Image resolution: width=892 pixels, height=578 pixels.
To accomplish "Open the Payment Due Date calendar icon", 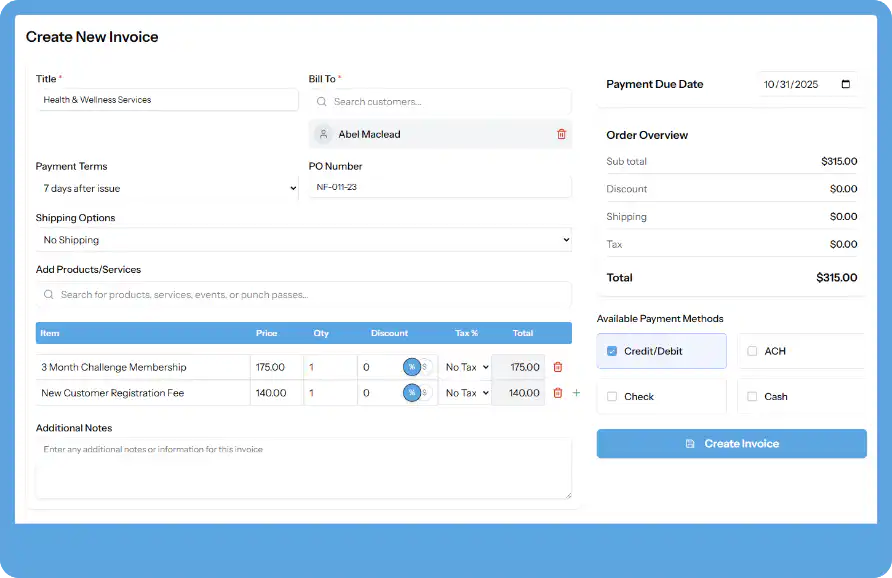I will tap(843, 85).
